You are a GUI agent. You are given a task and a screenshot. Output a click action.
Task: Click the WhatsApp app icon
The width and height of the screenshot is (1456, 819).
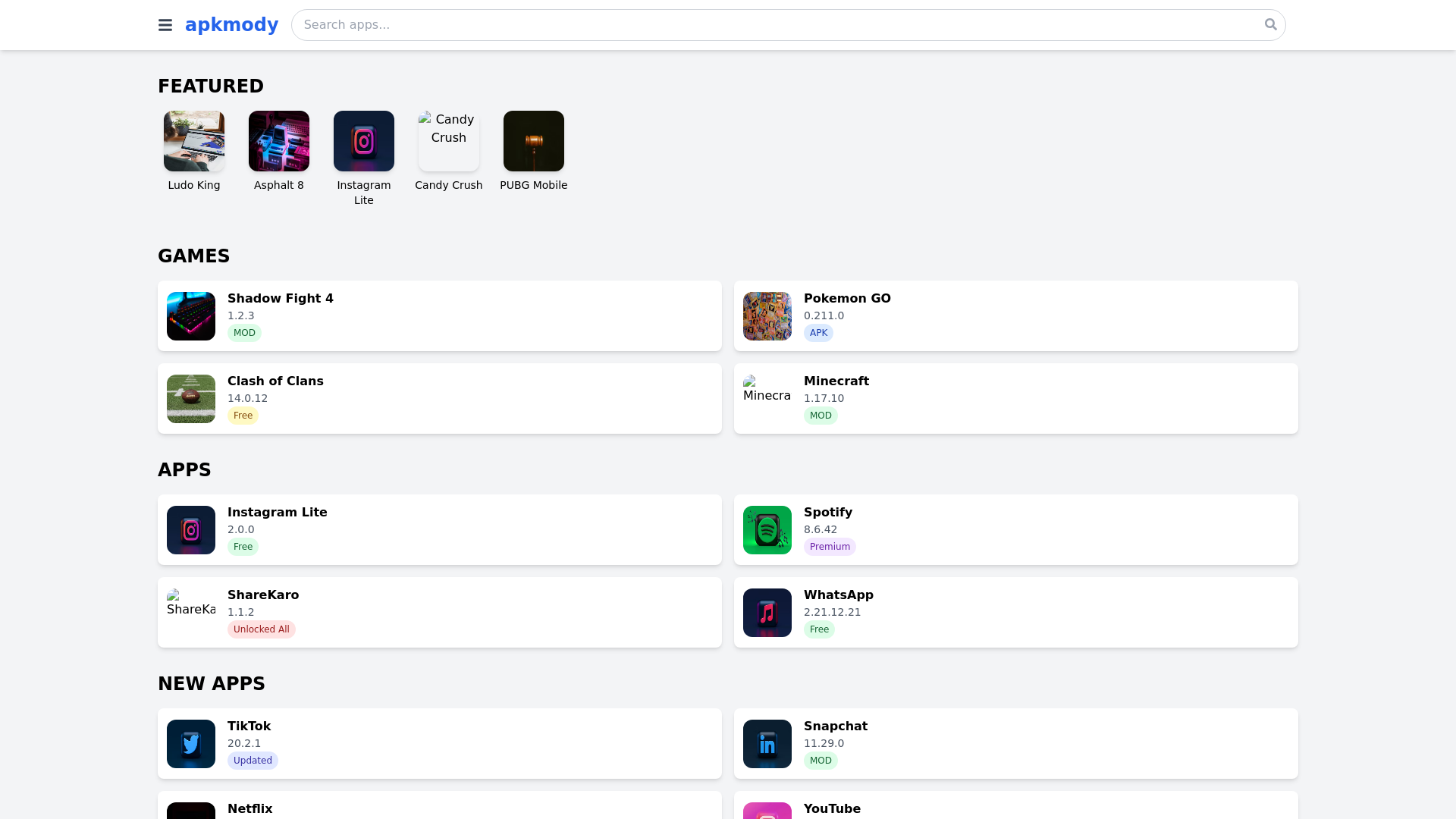pyautogui.click(x=767, y=613)
